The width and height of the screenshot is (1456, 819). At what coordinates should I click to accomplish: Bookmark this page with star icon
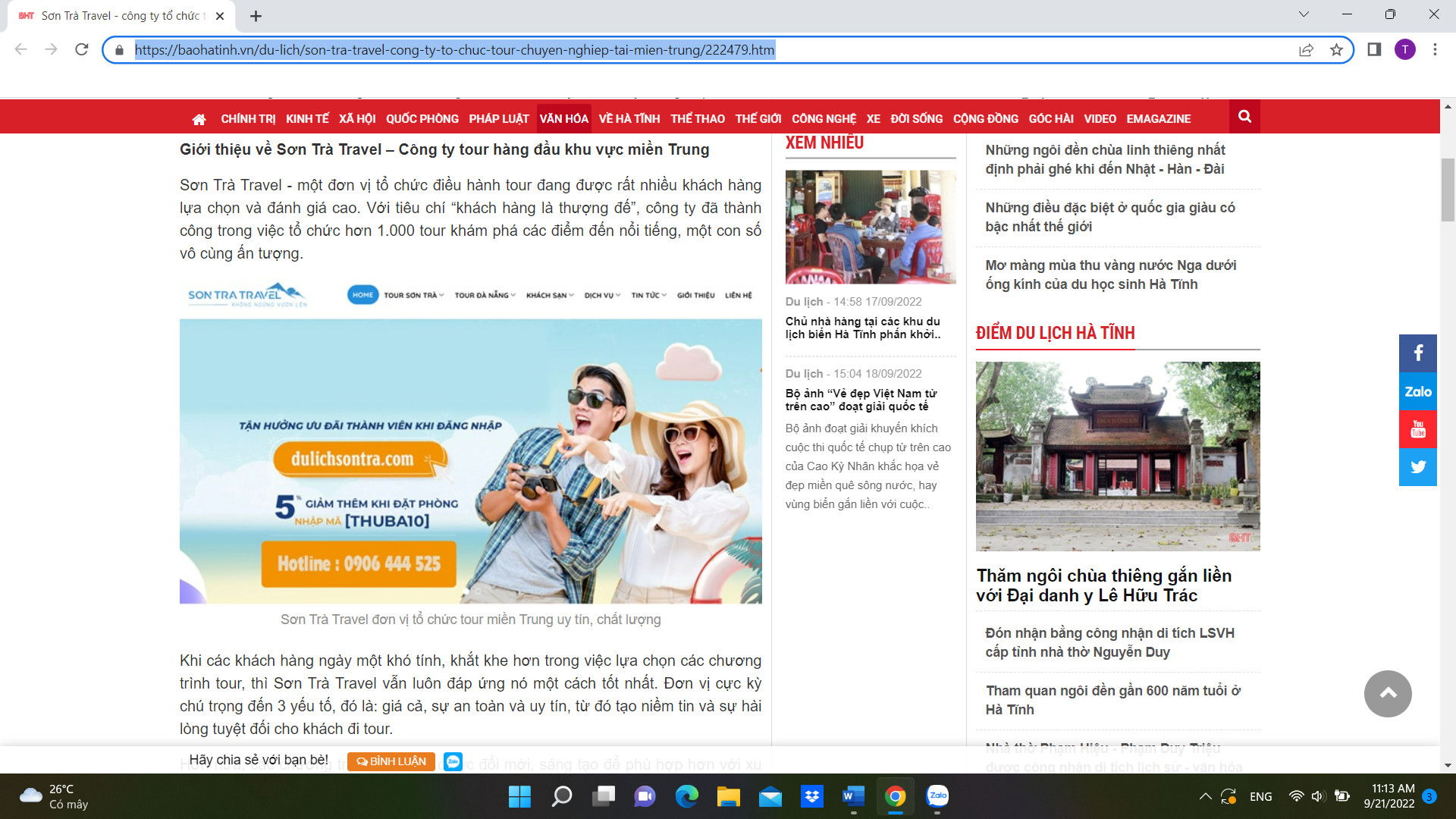[x=1336, y=50]
